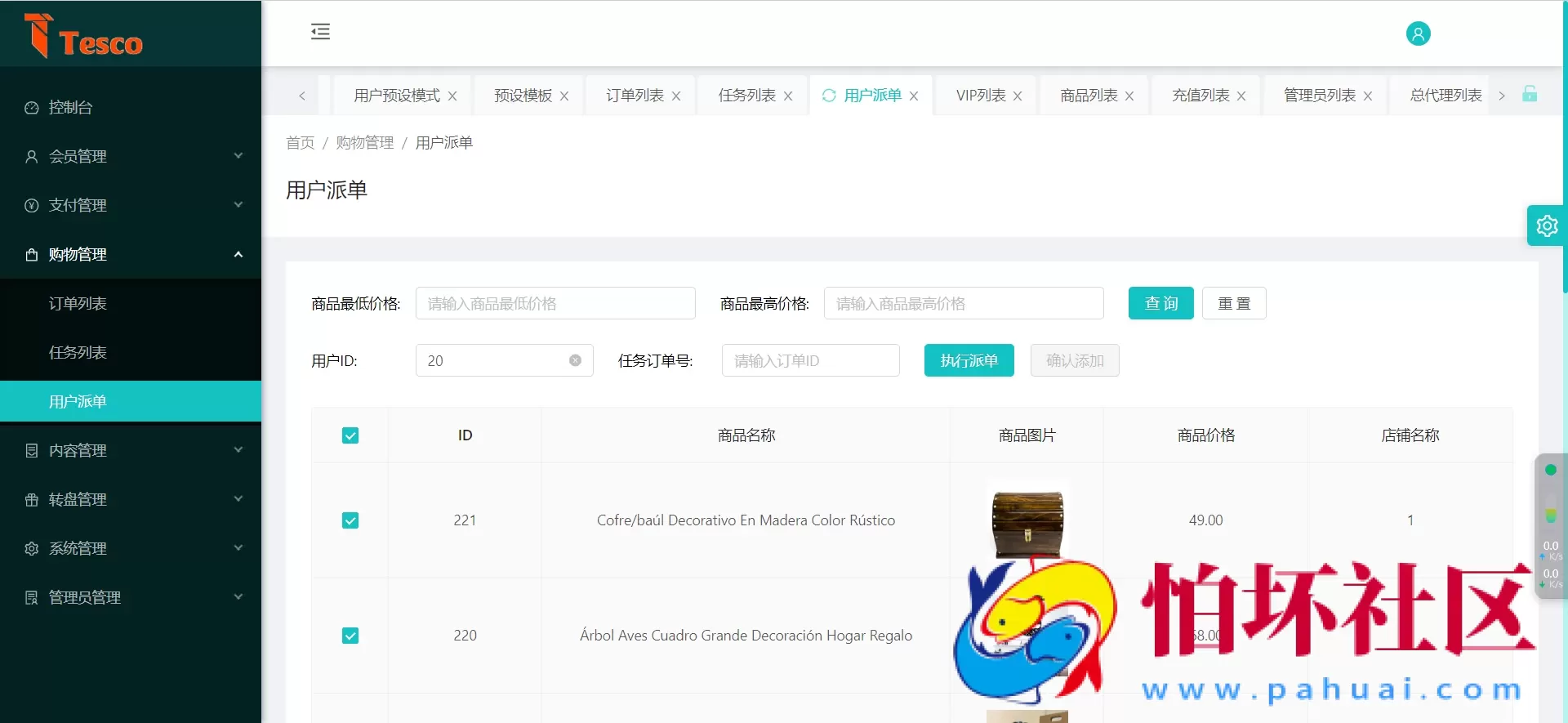Focus the 任务订单号 input field
The height and width of the screenshot is (723, 1568).
(x=811, y=360)
